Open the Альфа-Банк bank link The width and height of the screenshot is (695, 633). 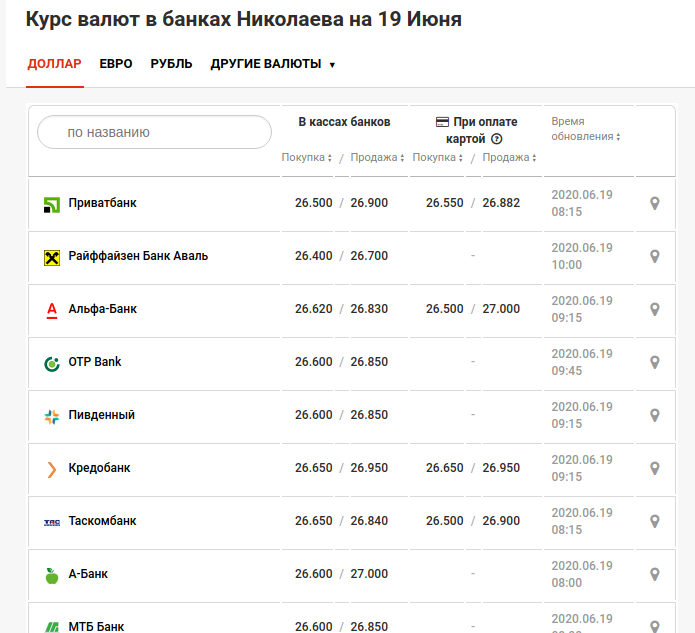(102, 309)
